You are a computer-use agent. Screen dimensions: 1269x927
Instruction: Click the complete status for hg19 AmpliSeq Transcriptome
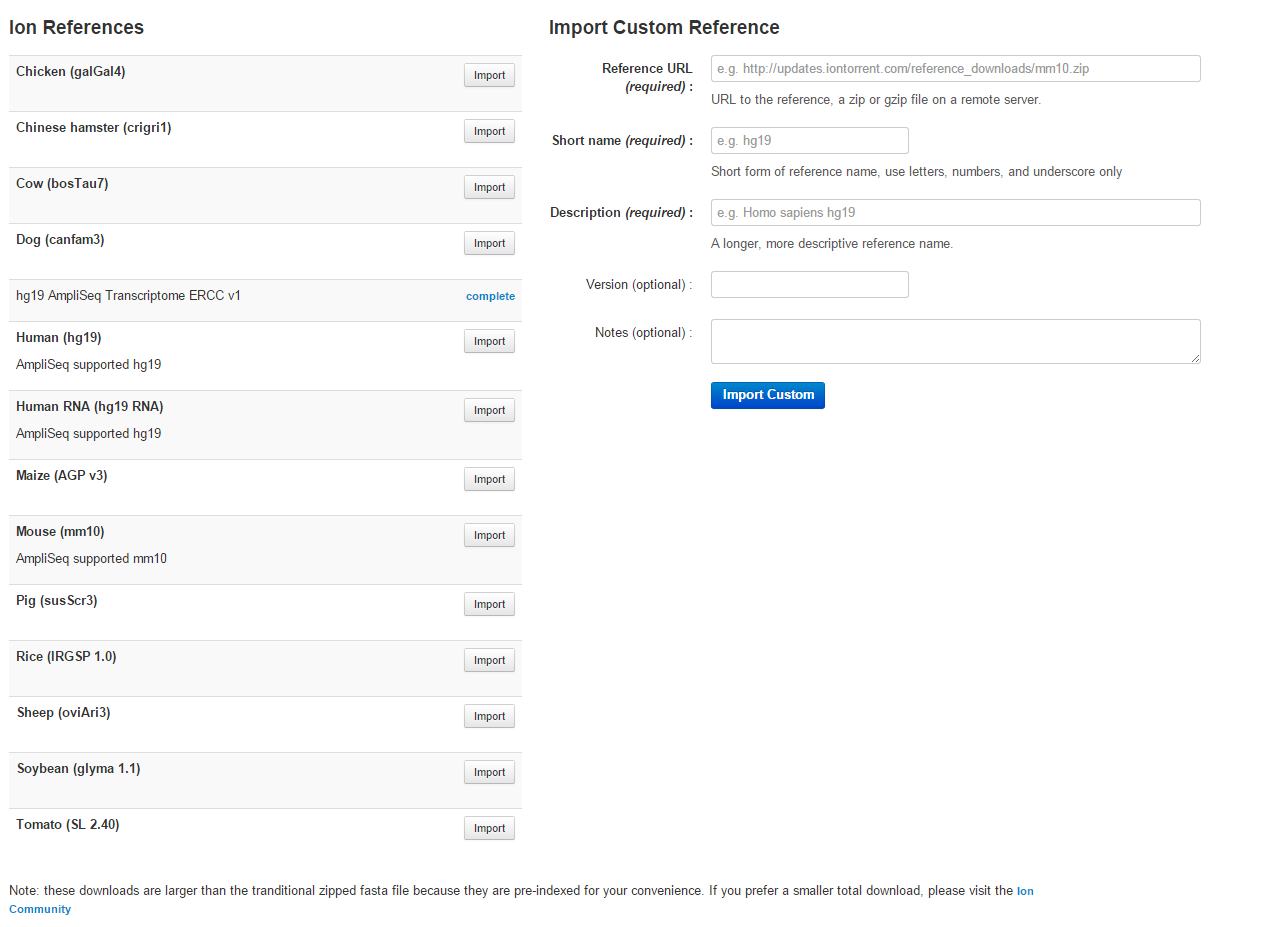[x=490, y=296]
